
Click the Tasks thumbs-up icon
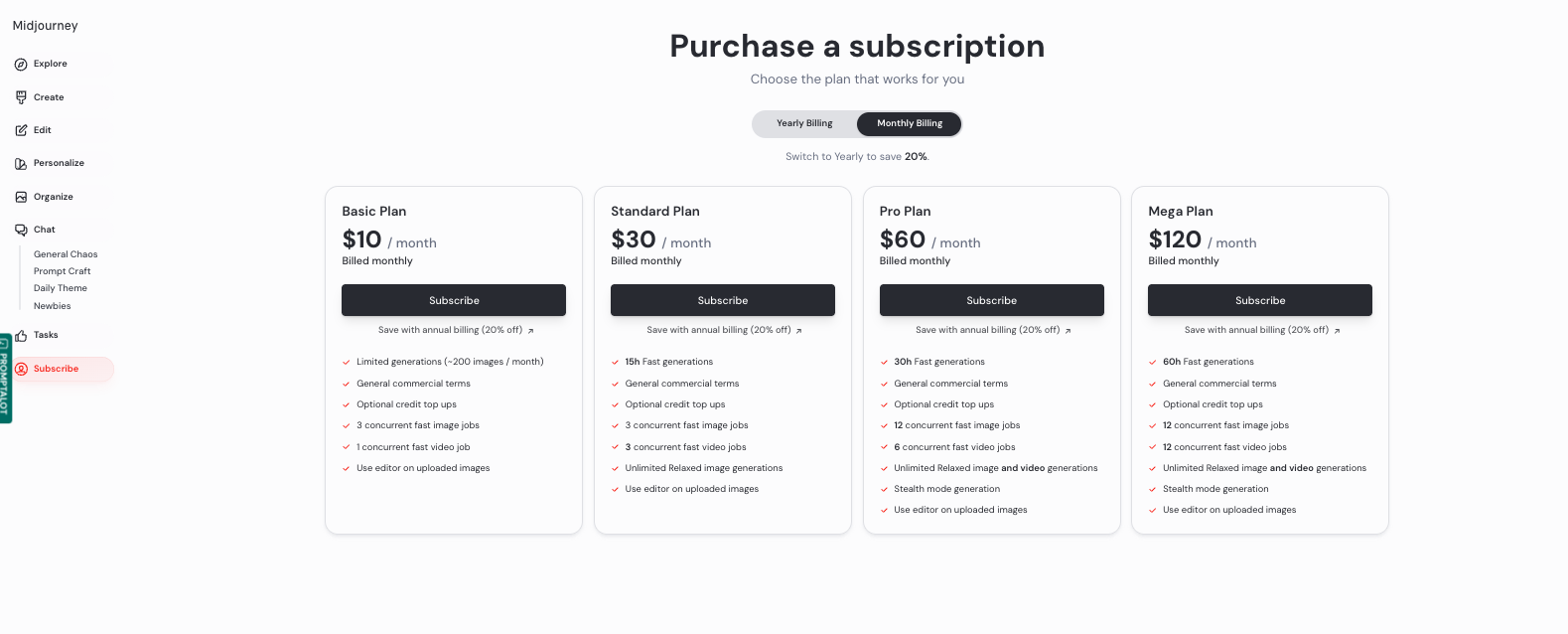point(21,336)
